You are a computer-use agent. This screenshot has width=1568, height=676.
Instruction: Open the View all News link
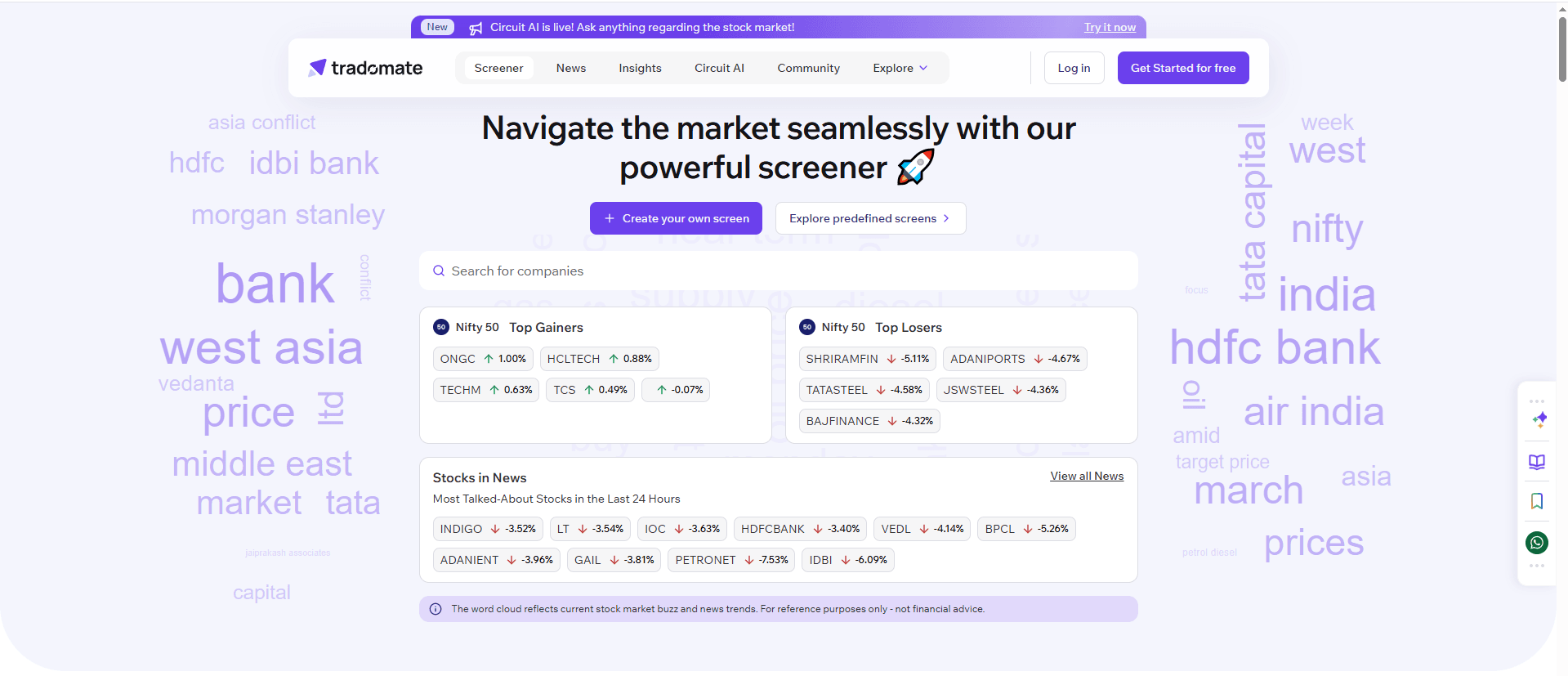point(1086,476)
